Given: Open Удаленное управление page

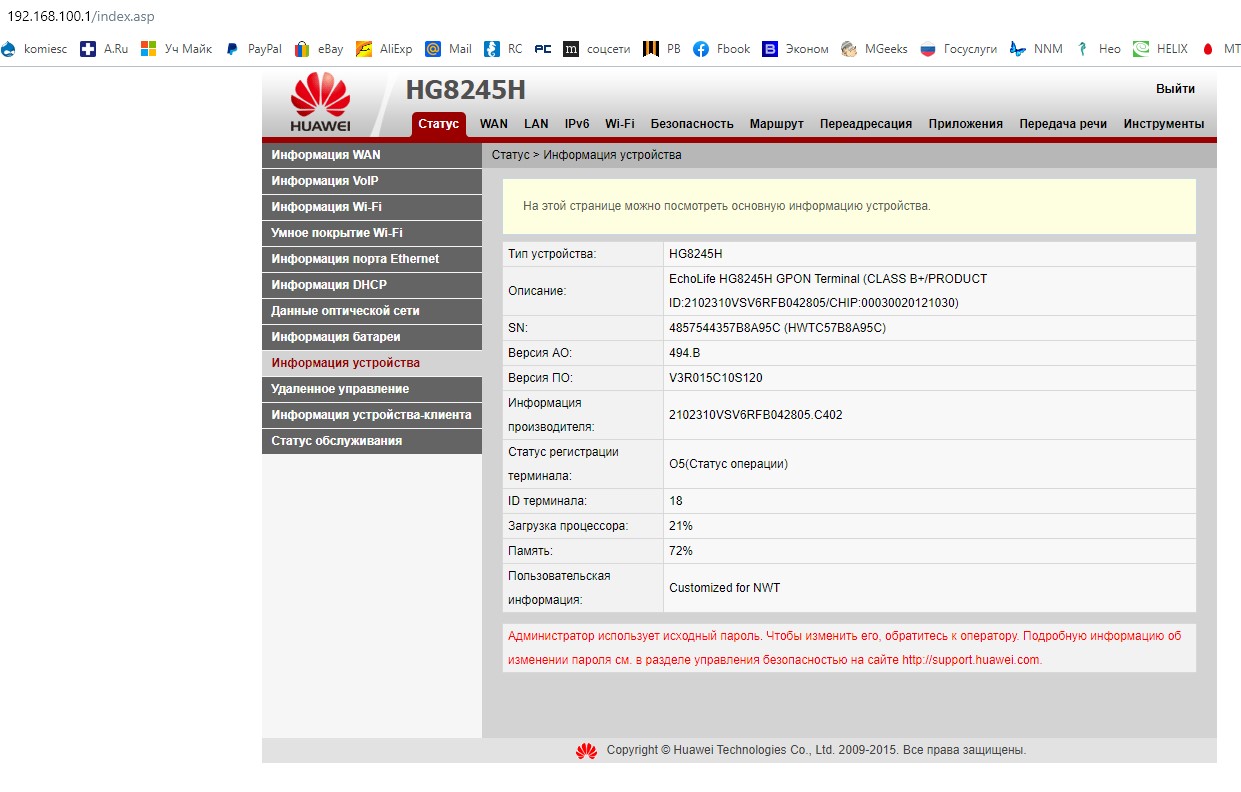Looking at the screenshot, I should [x=372, y=389].
